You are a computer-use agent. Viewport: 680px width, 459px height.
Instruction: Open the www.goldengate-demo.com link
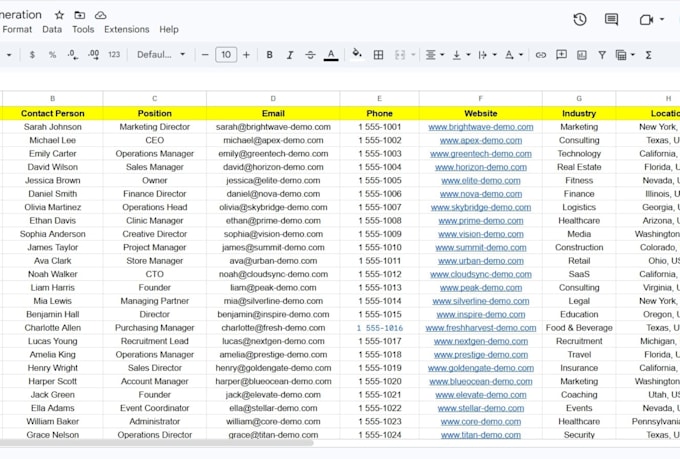(481, 368)
